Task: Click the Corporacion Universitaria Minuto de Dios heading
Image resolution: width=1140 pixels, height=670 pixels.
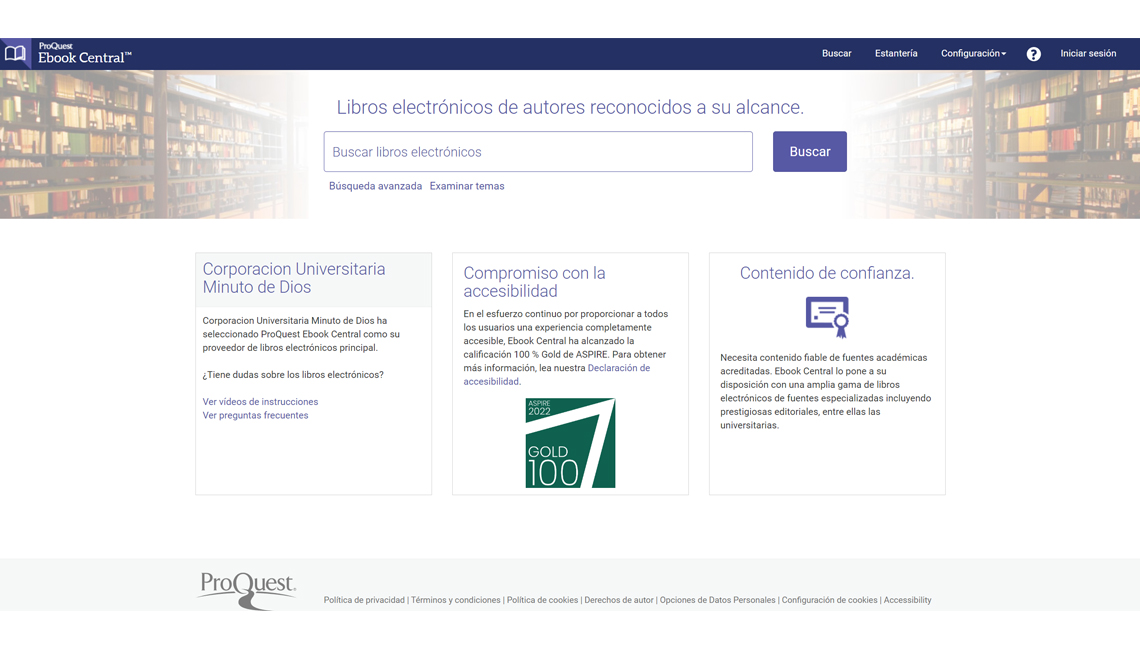Action: (x=294, y=278)
